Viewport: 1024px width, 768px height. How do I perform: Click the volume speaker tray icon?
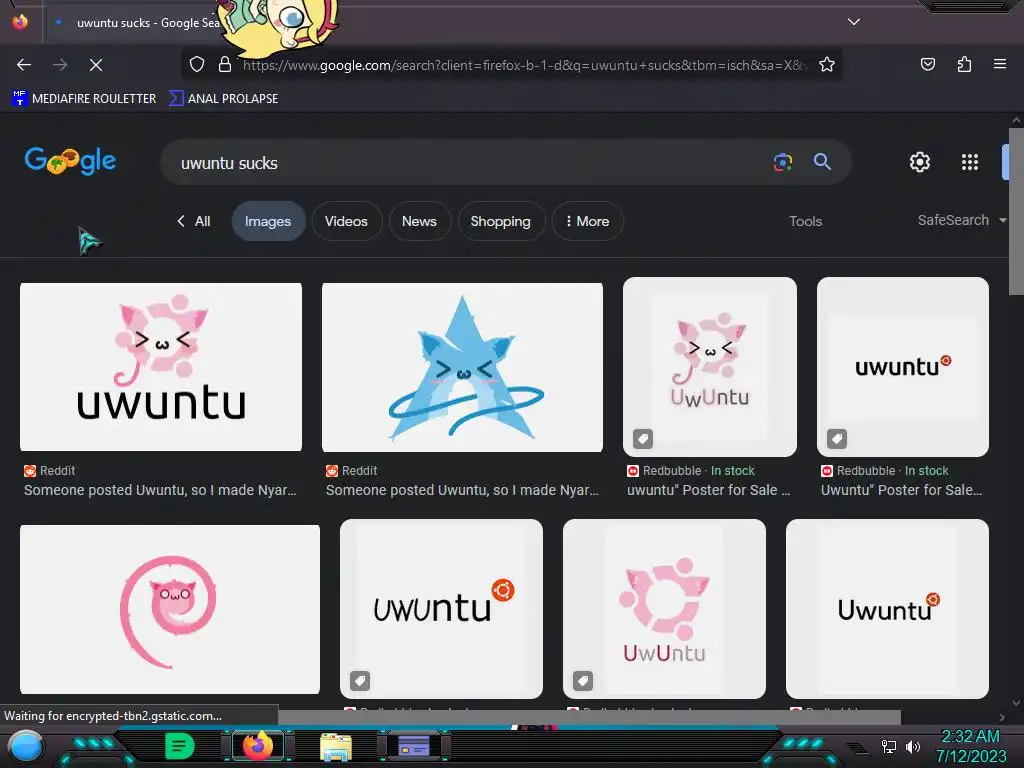(x=912, y=746)
